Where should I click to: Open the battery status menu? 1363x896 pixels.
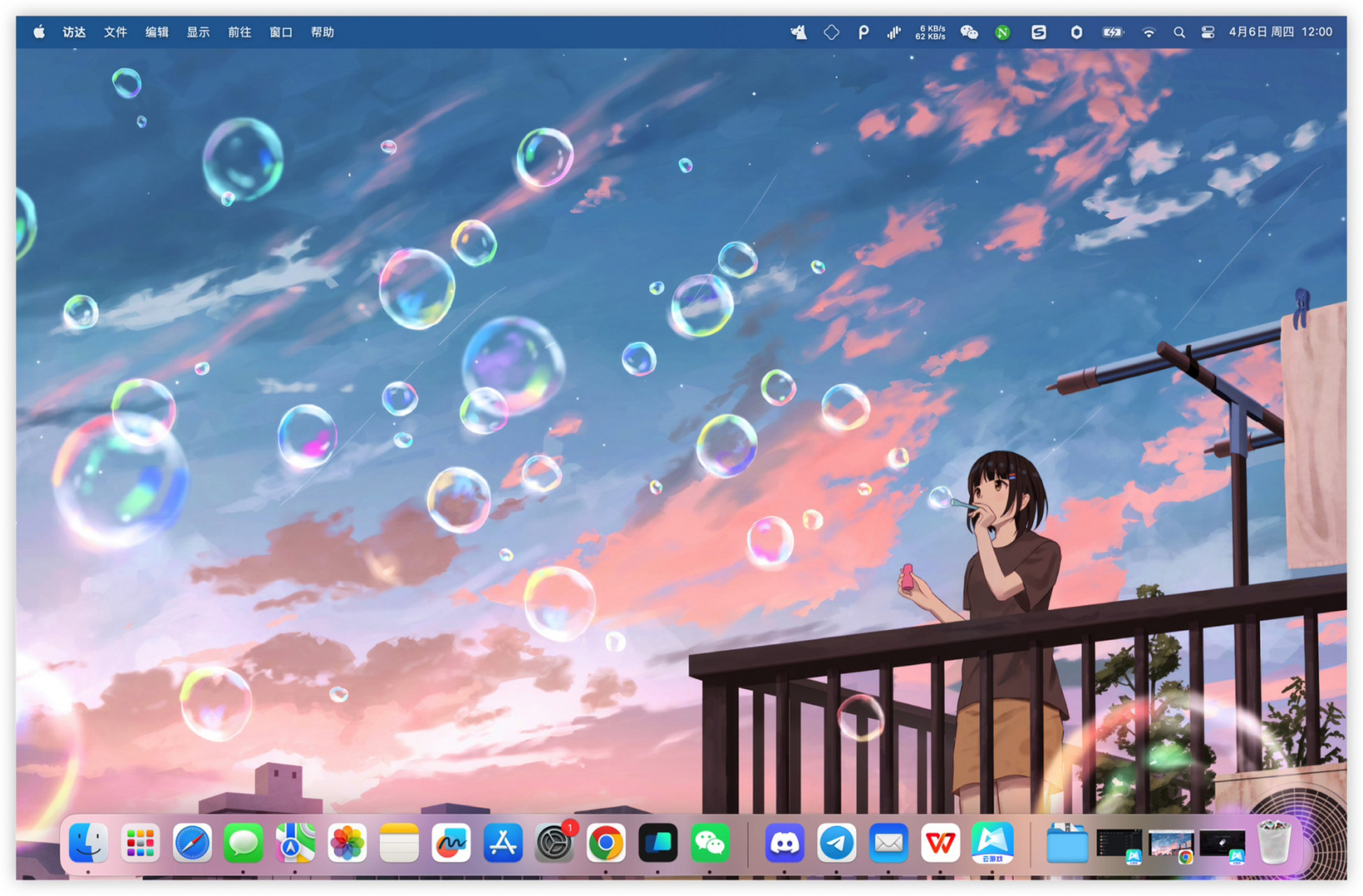[1113, 32]
